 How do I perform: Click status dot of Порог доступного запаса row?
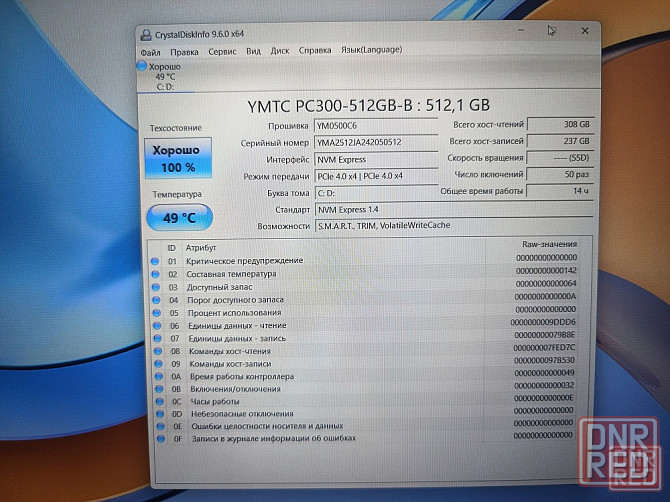(x=156, y=300)
